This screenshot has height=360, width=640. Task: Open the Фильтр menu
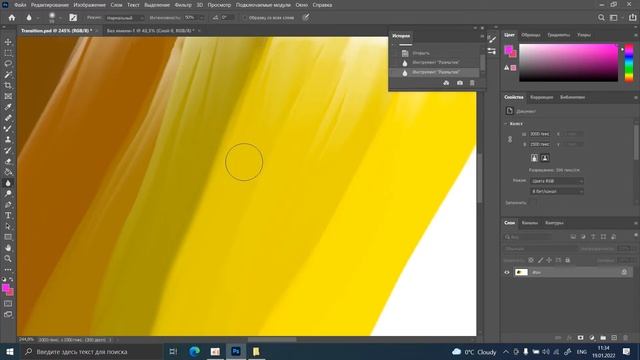(x=183, y=5)
